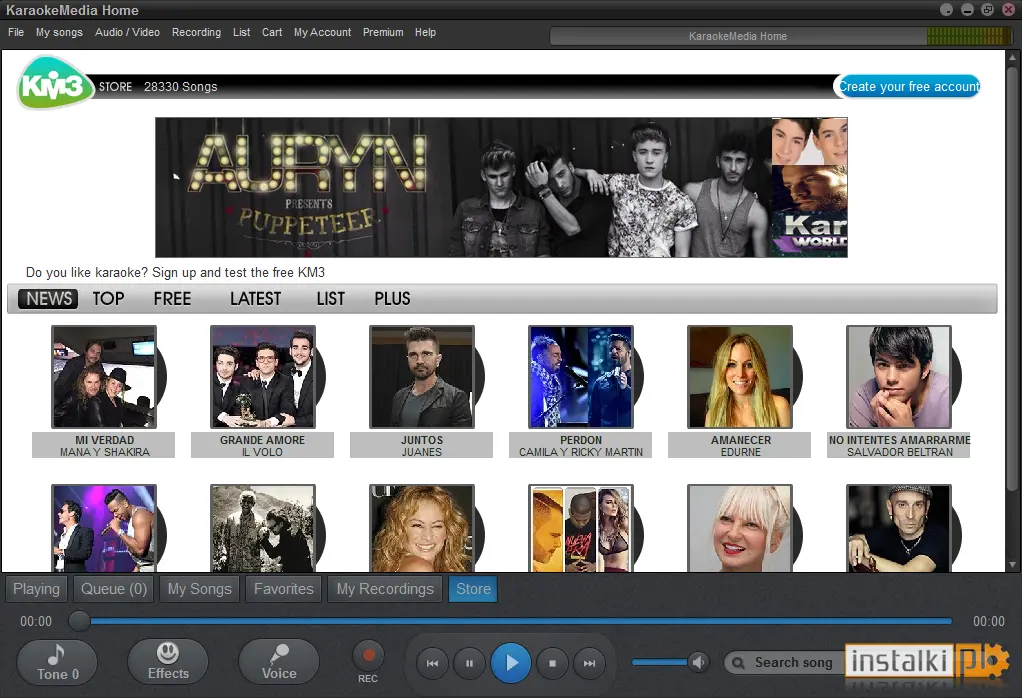This screenshot has height=698, width=1022.
Task: Stop playback
Action: pos(551,663)
